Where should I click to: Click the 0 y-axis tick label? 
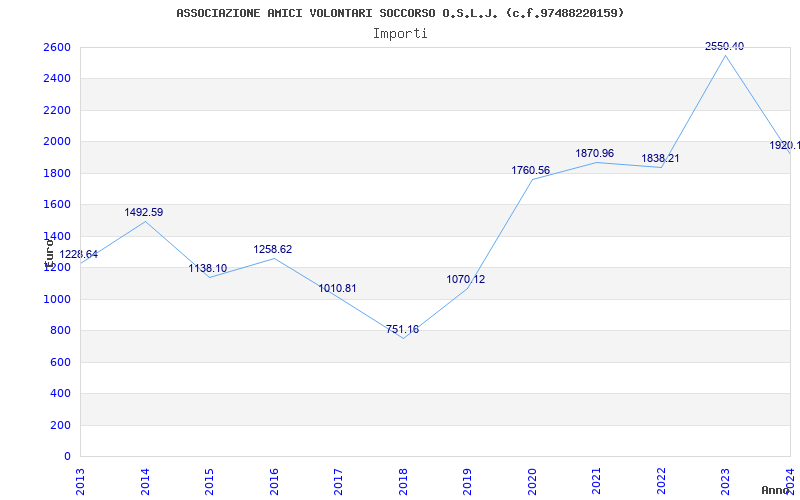pos(68,457)
